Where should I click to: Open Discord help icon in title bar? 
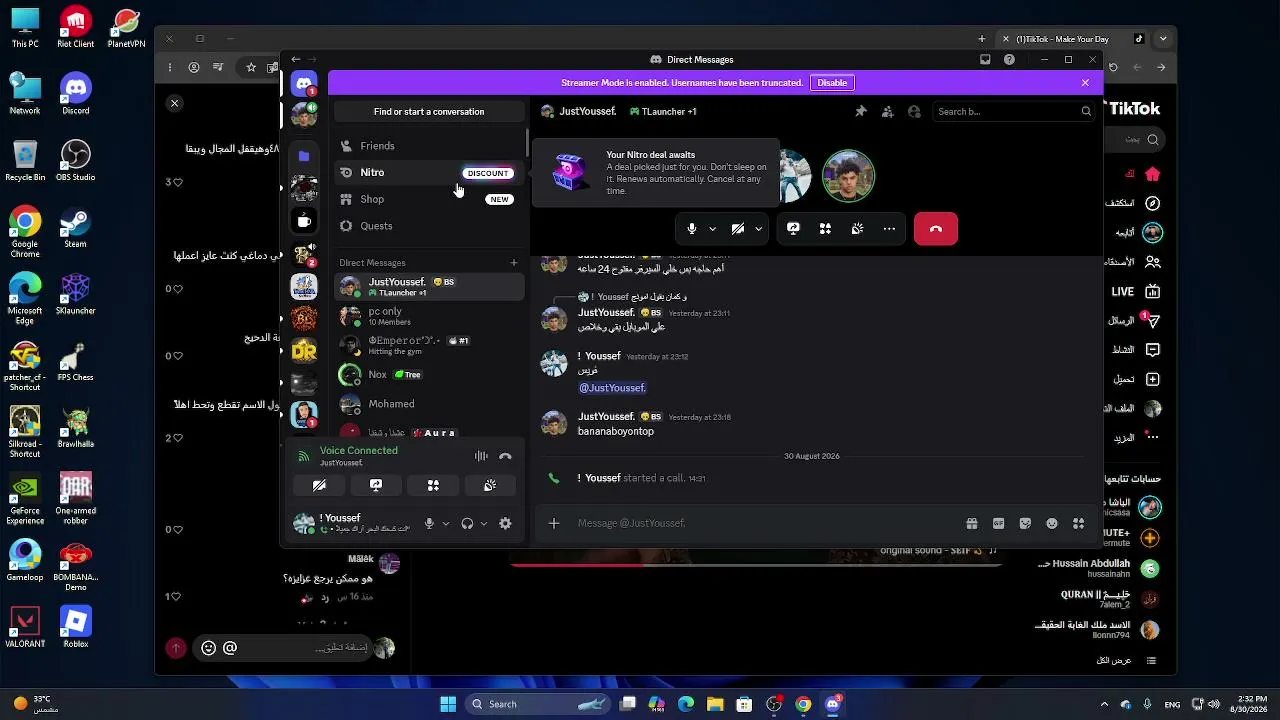click(x=1009, y=60)
